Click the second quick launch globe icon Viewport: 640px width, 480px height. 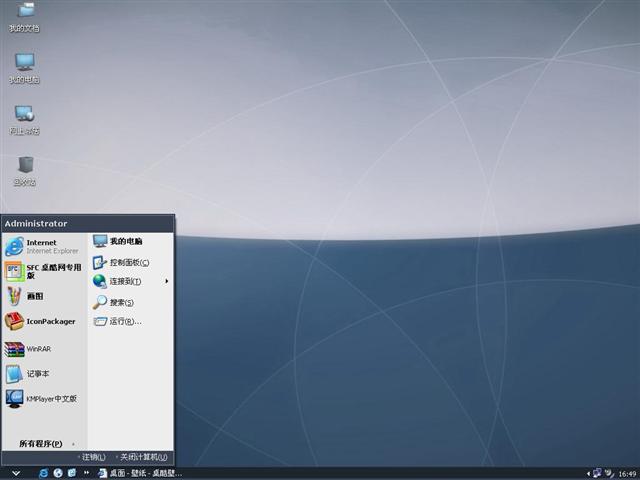click(58, 473)
